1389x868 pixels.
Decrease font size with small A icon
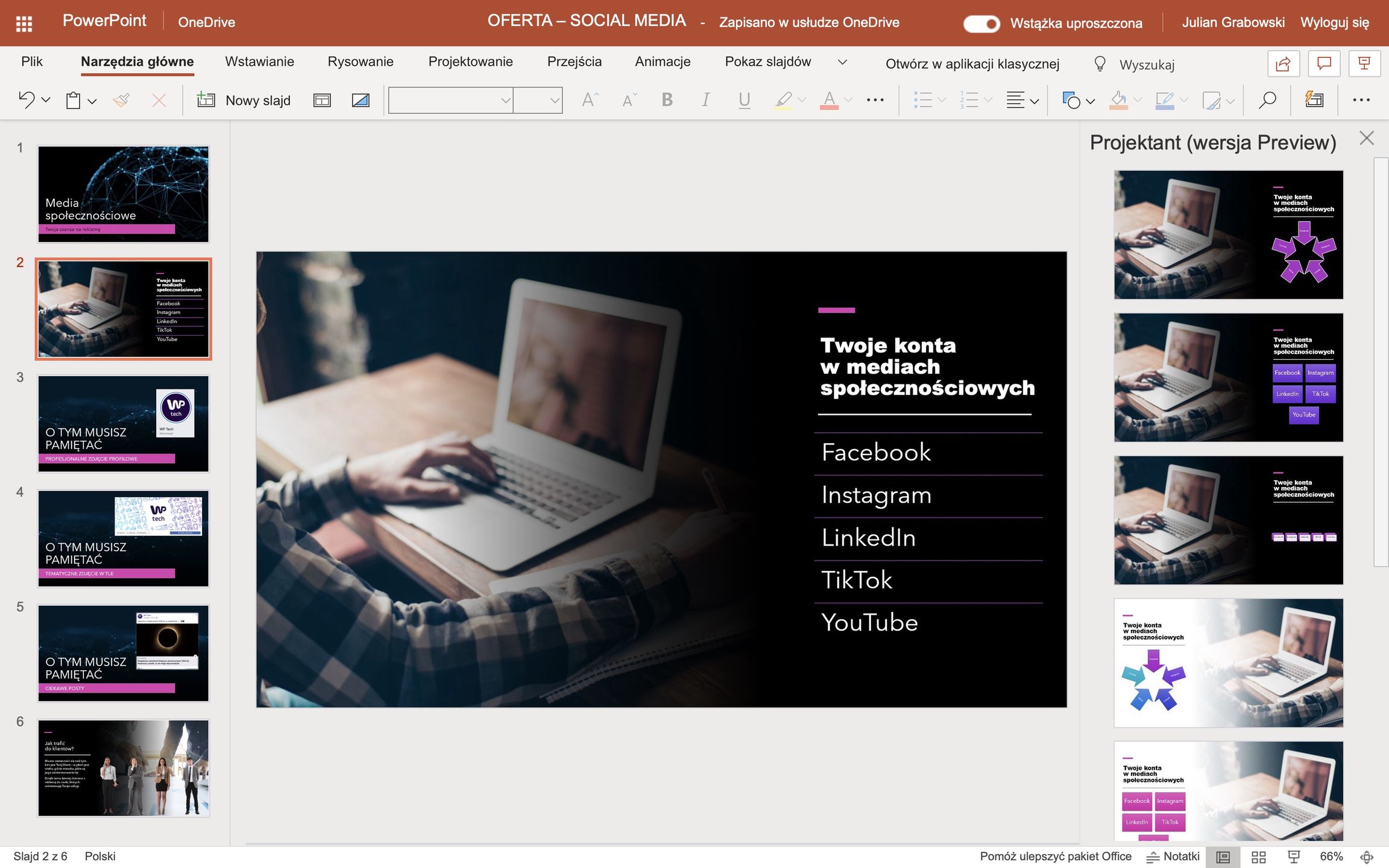(629, 100)
